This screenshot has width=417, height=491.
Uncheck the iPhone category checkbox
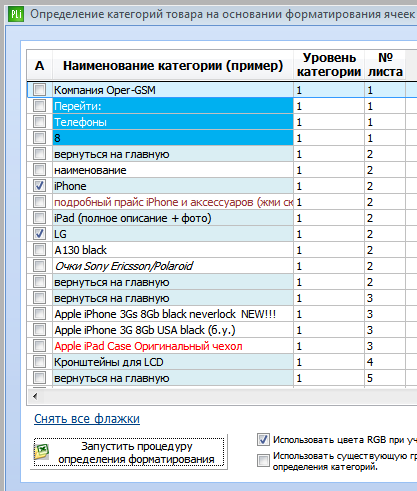pos(40,186)
